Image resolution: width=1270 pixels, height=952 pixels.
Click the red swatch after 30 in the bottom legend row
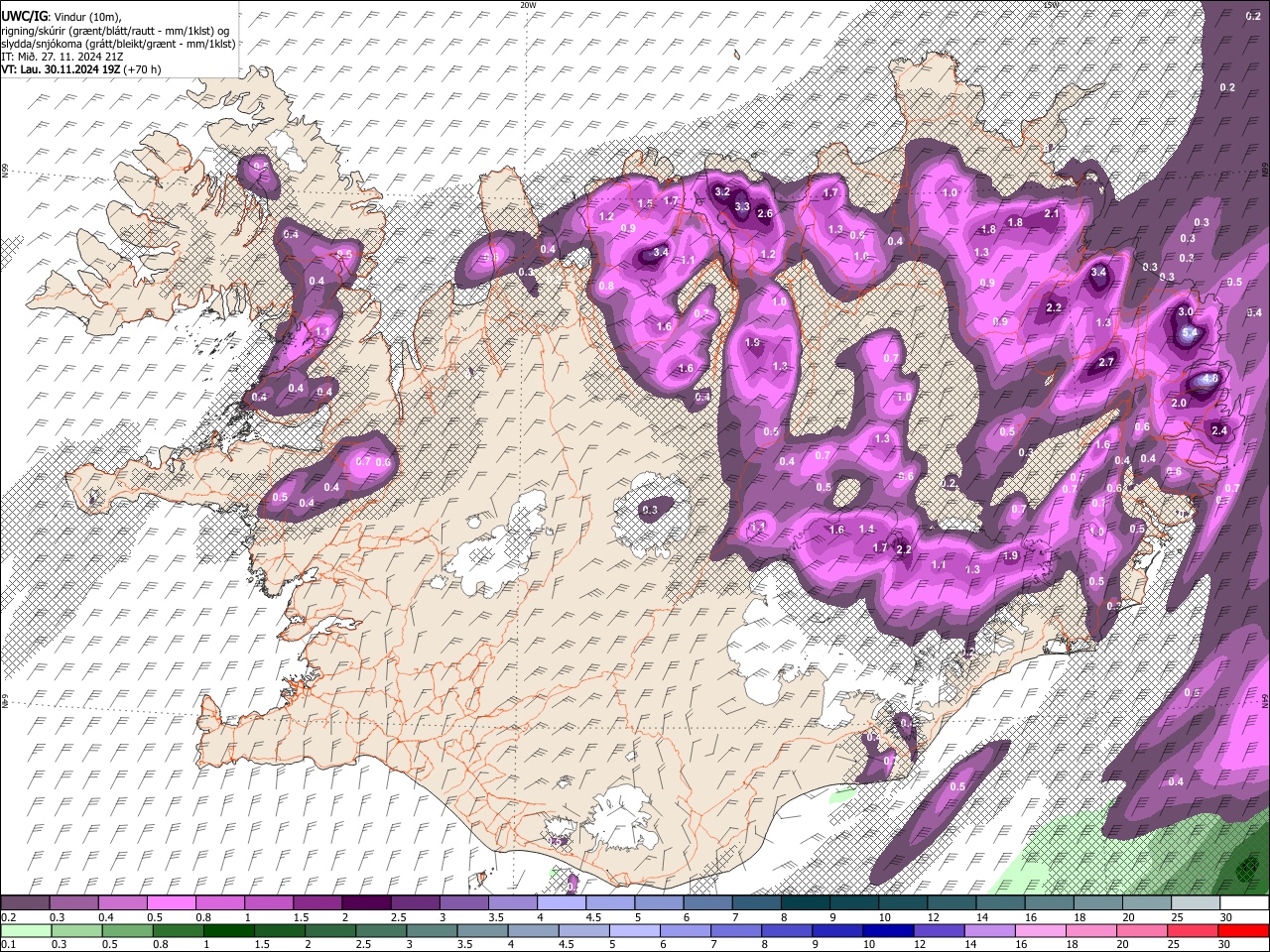tap(1244, 931)
